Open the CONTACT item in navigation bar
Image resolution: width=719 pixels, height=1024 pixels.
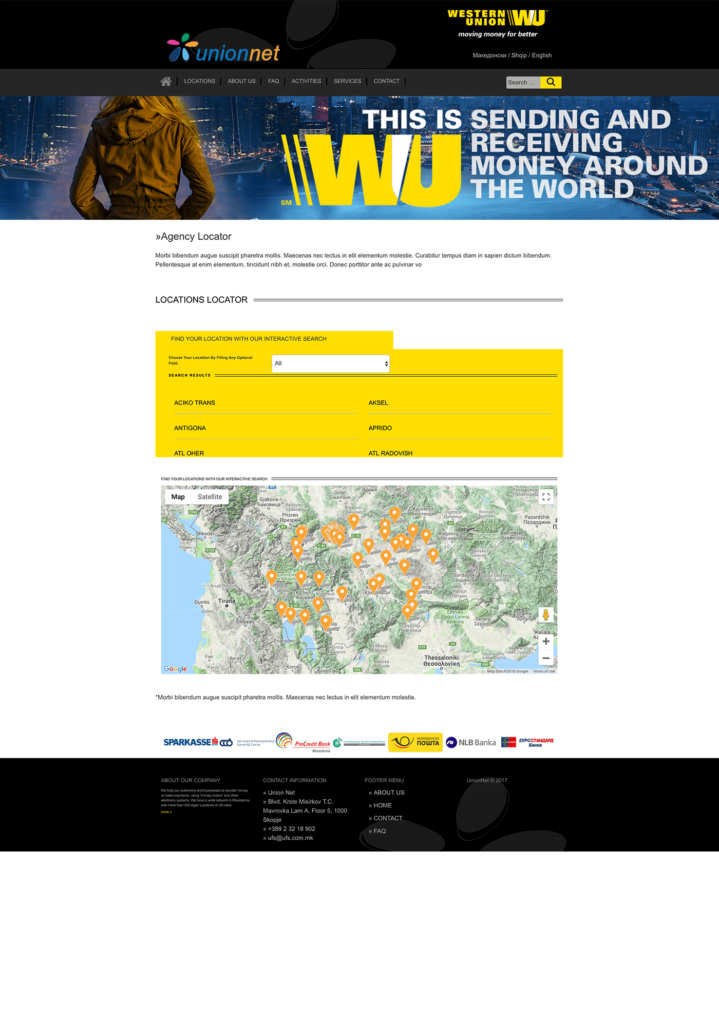387,82
